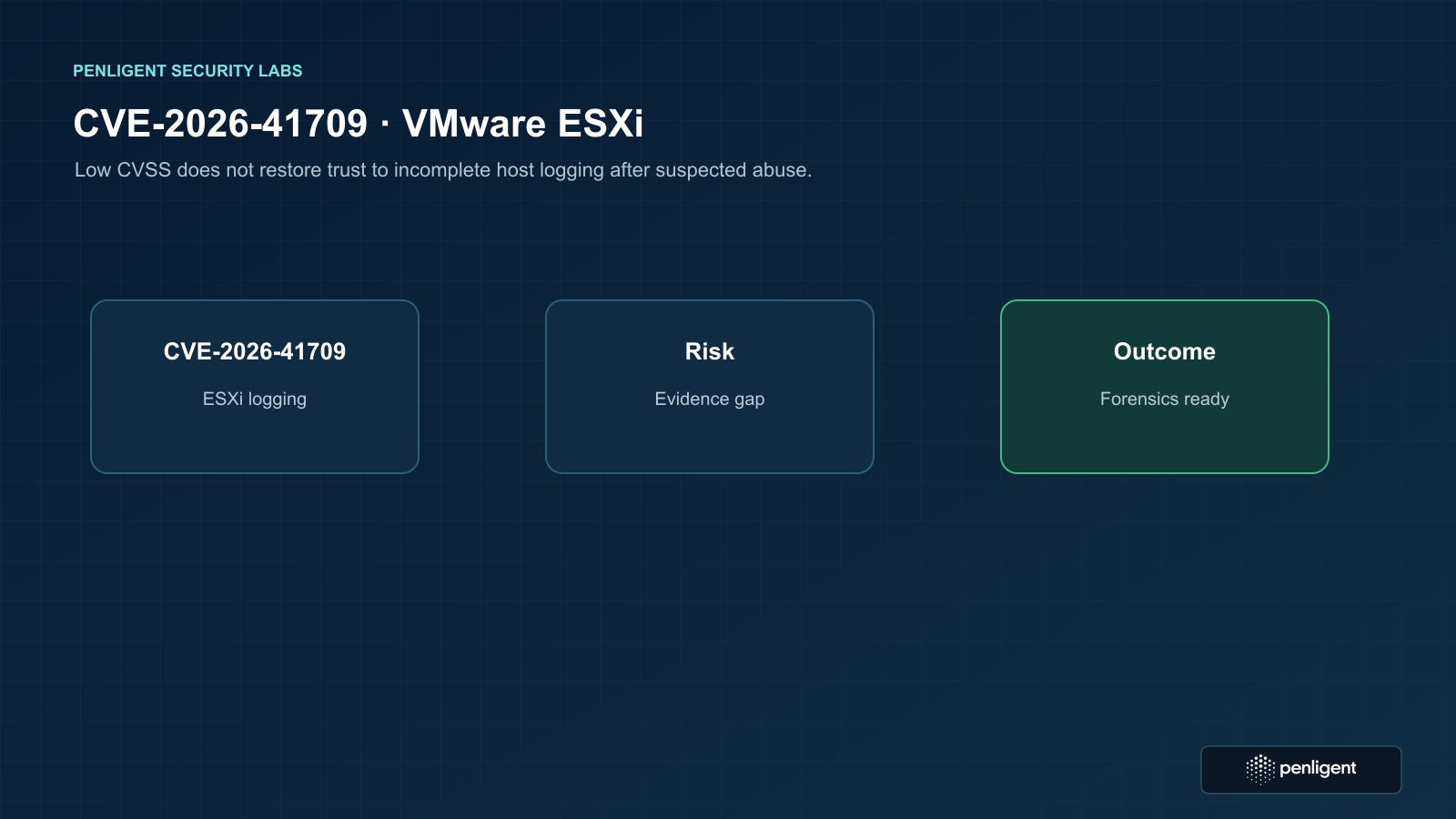This screenshot has height=819, width=1456.
Task: Select the 'Forensics ready' card text
Action: 1165,399
